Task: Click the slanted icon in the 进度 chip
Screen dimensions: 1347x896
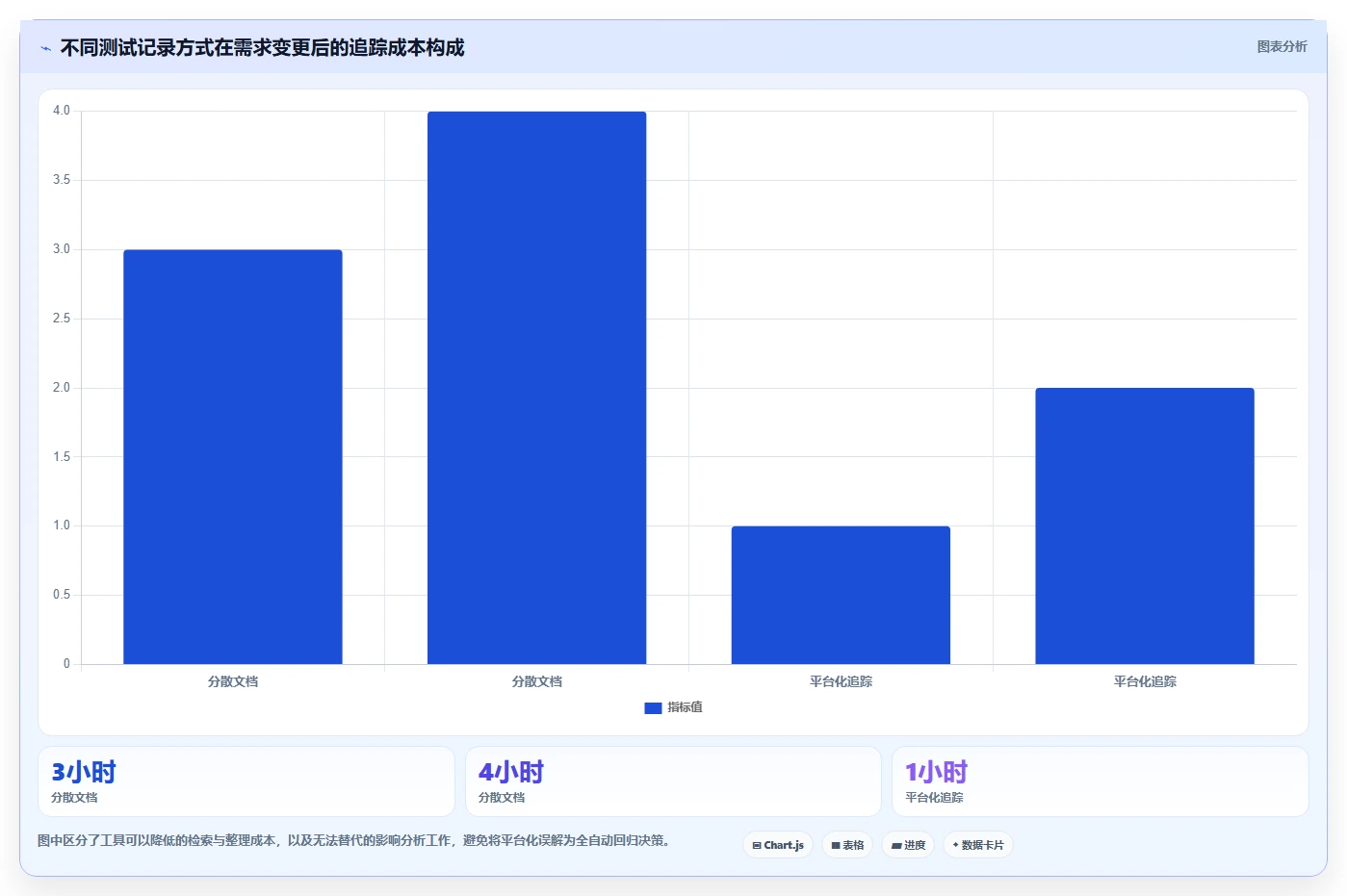Action: tap(896, 846)
